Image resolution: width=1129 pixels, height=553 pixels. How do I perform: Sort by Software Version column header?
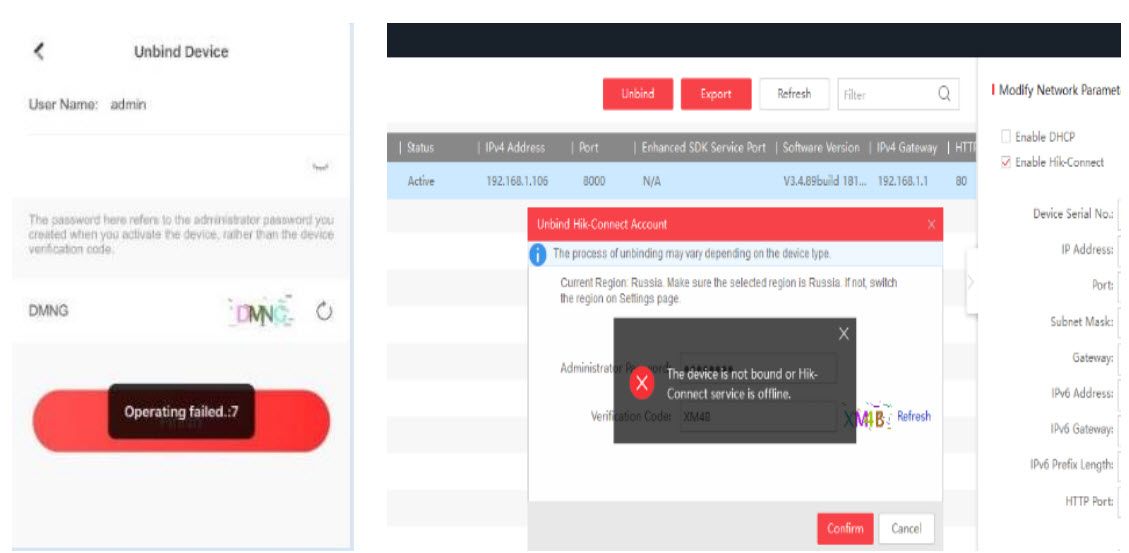point(820,147)
